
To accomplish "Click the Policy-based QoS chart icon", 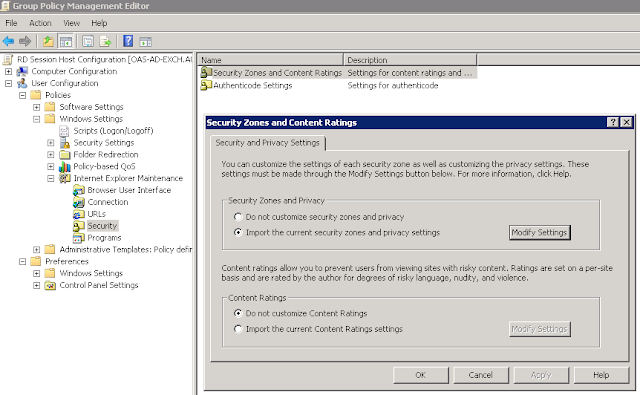I will coord(64,166).
